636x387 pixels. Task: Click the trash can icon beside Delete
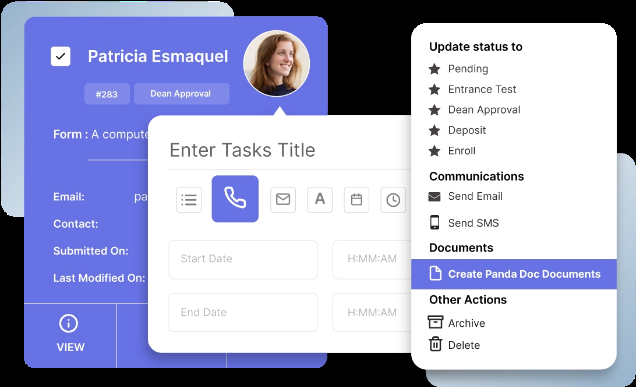435,344
